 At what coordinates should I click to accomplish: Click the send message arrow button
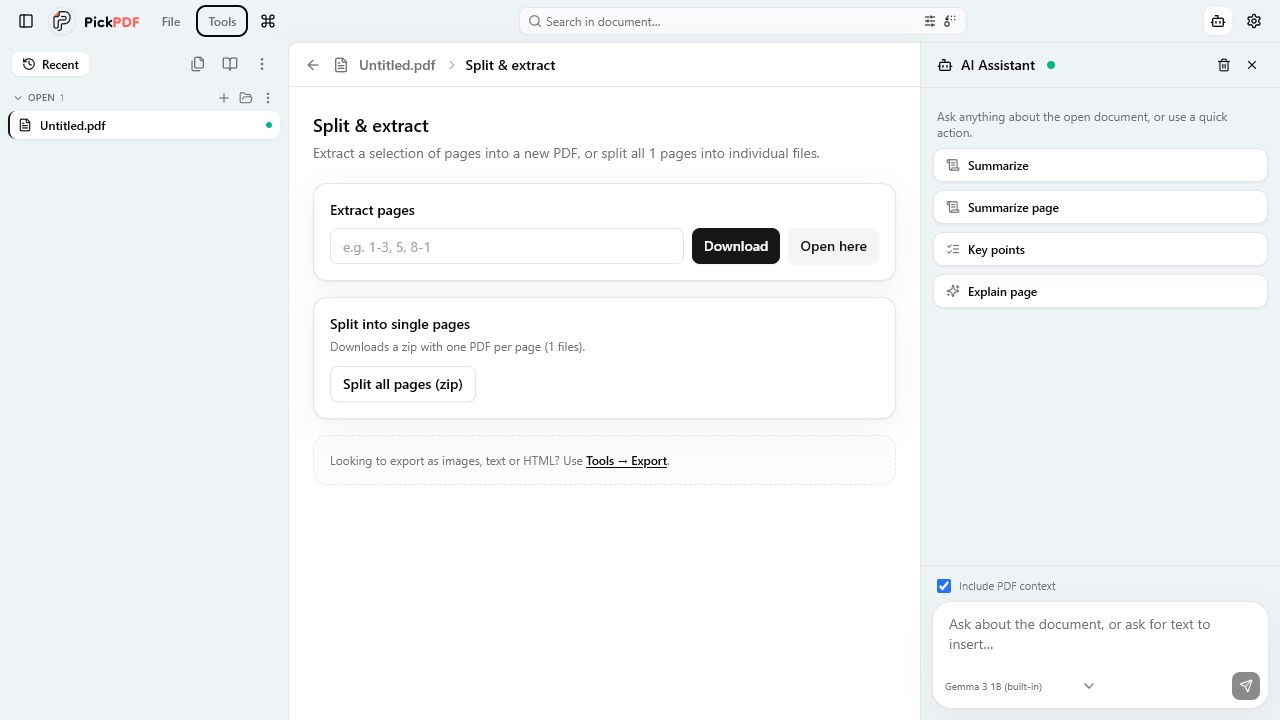pyautogui.click(x=1246, y=686)
